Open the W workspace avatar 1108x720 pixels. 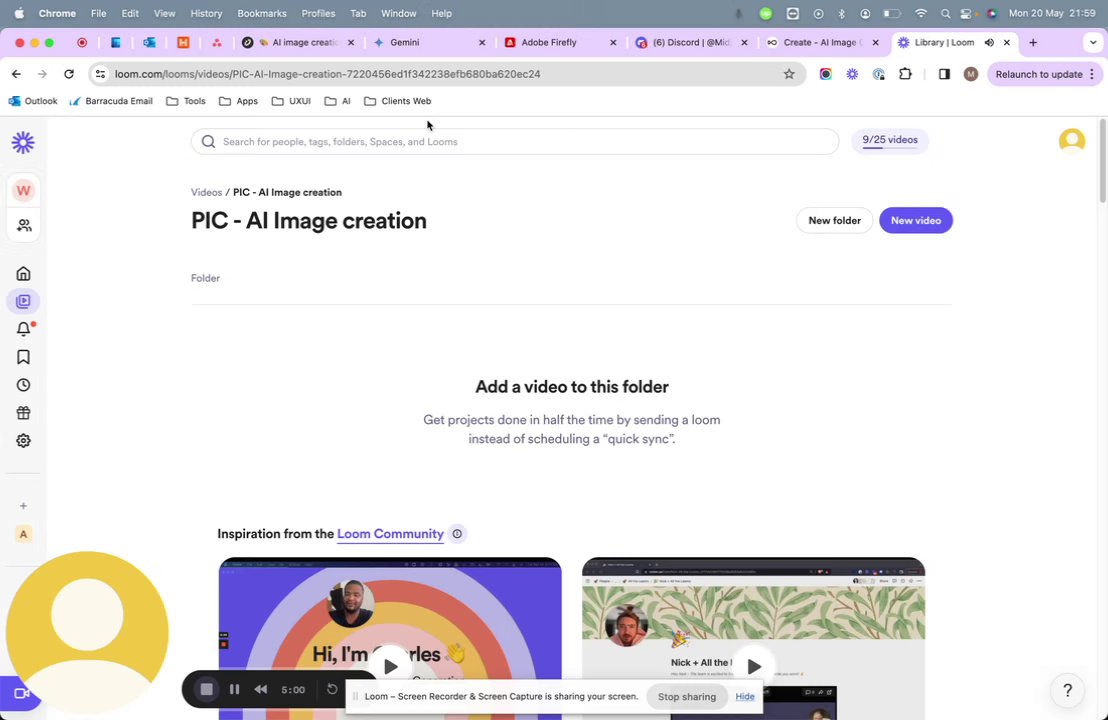23,190
